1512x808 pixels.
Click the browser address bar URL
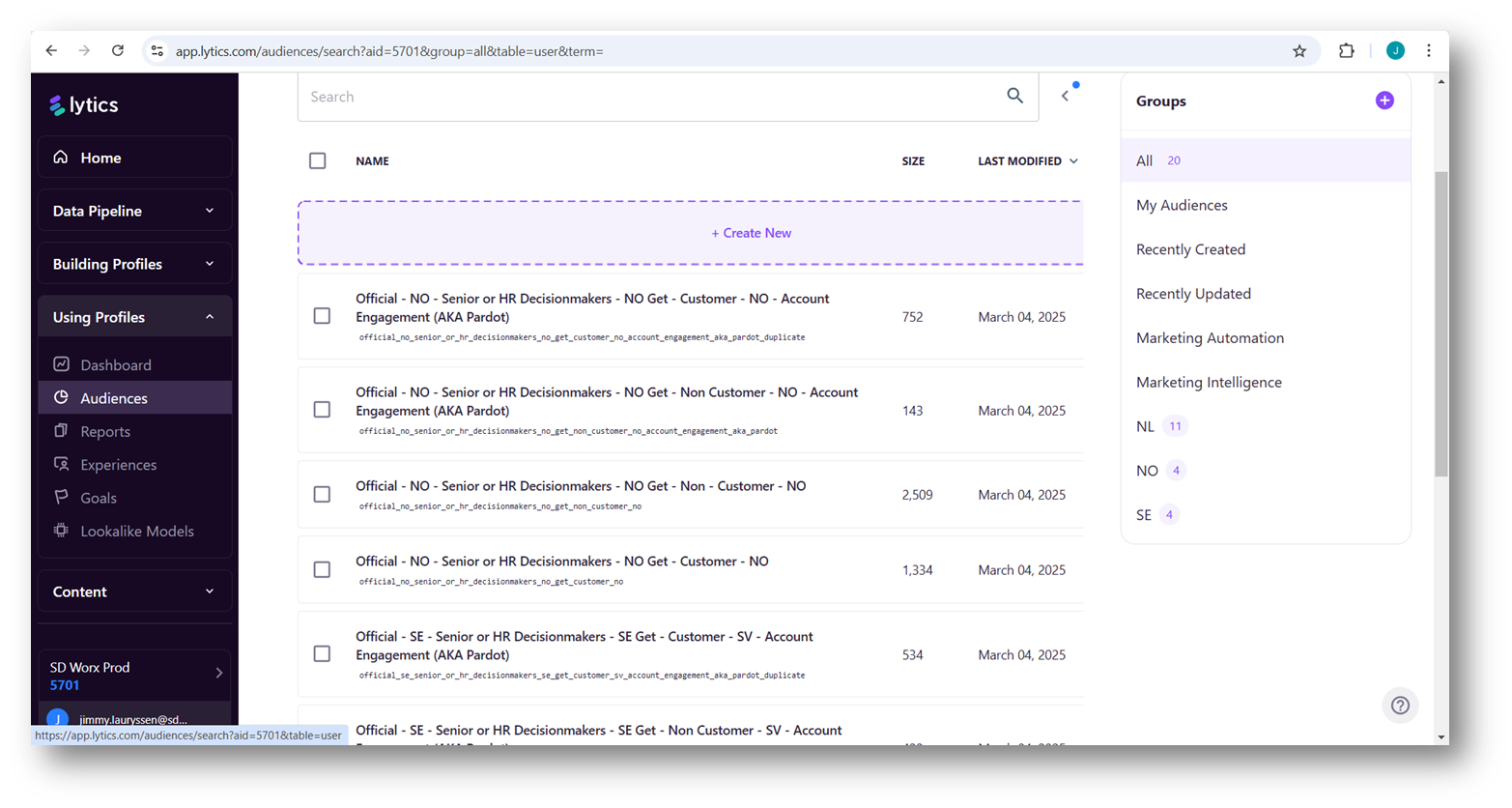click(389, 51)
